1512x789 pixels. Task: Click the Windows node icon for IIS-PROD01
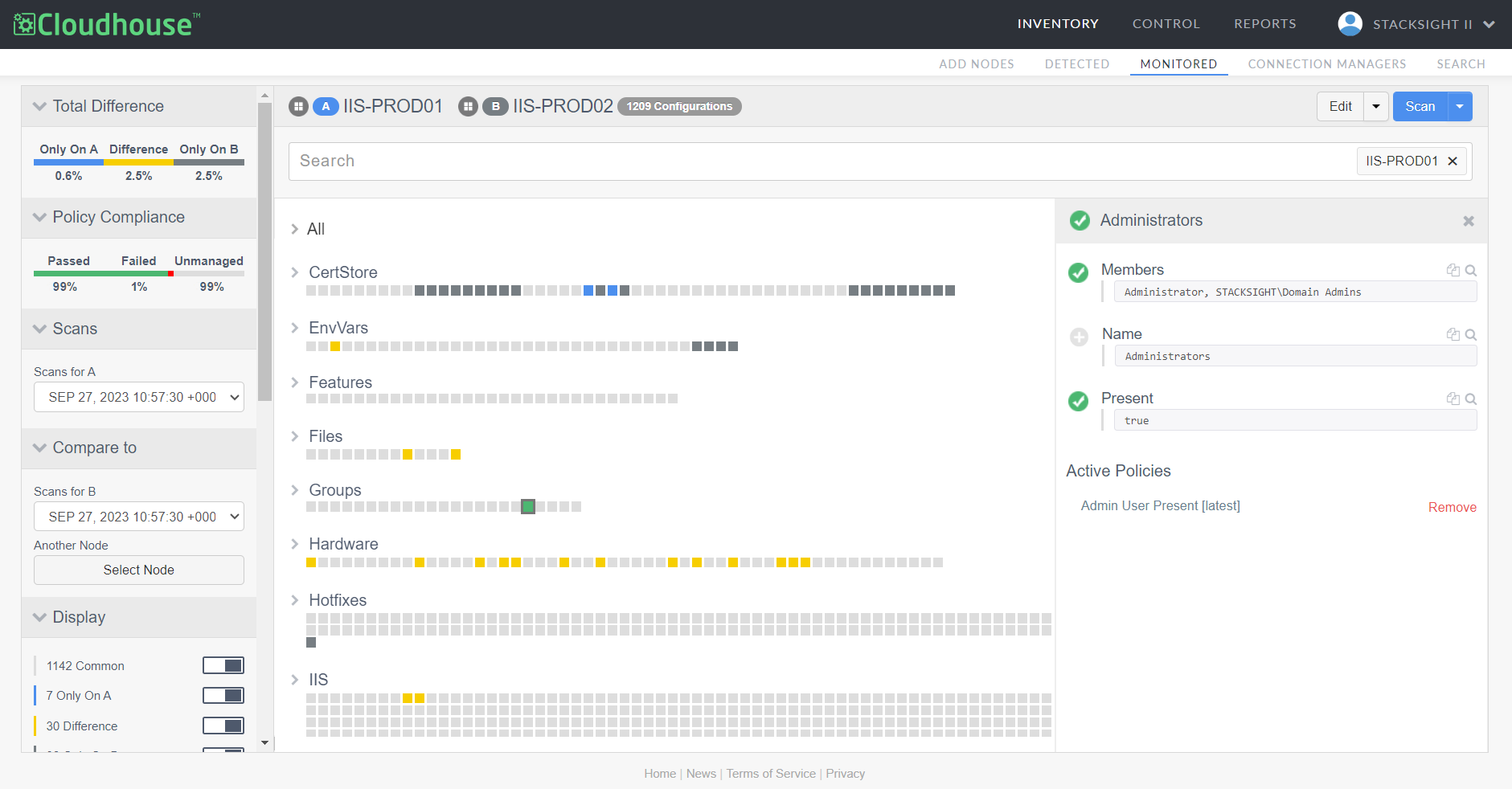[299, 107]
